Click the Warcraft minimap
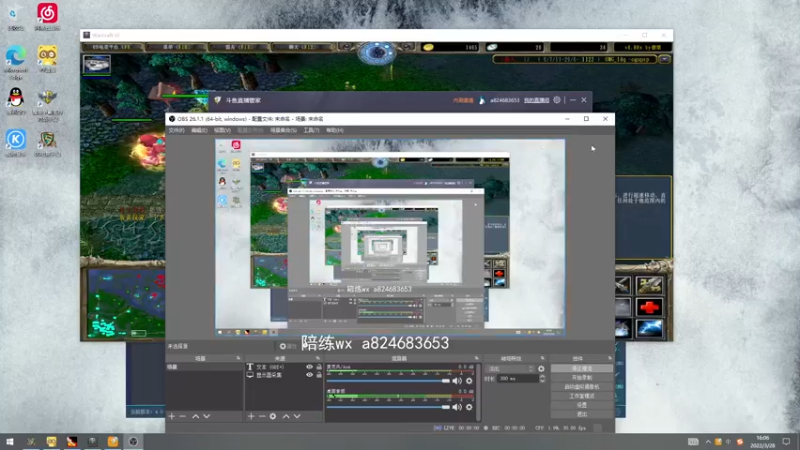The height and width of the screenshot is (450, 800). coord(127,303)
